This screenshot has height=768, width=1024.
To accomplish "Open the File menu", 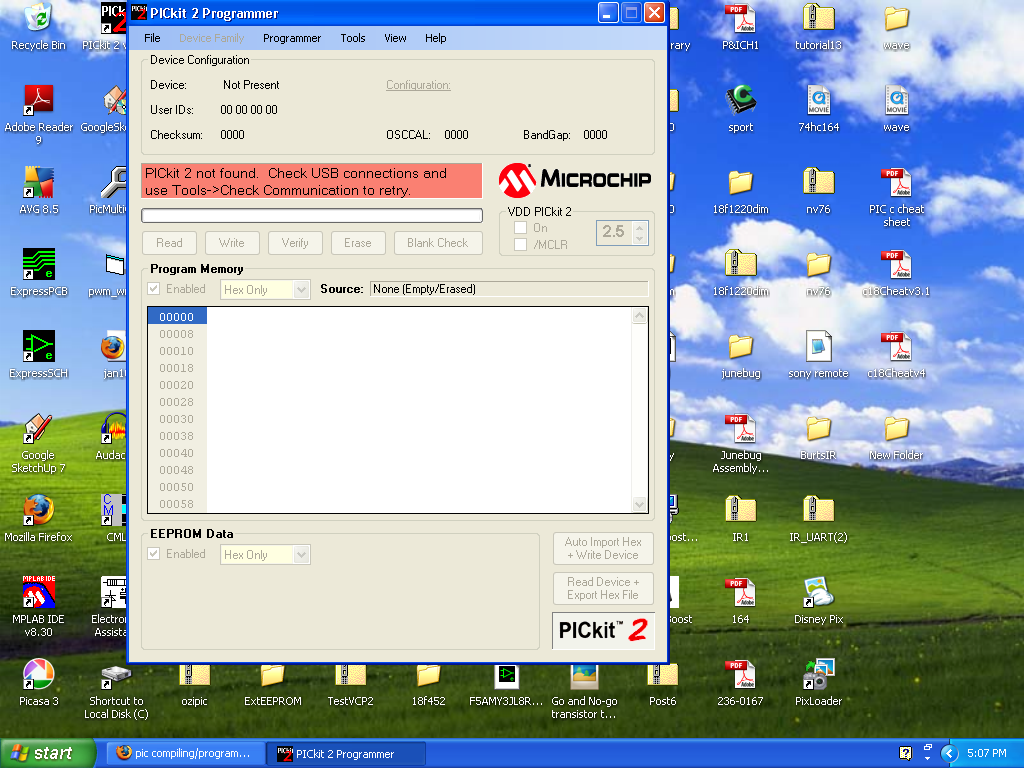I will (152, 38).
